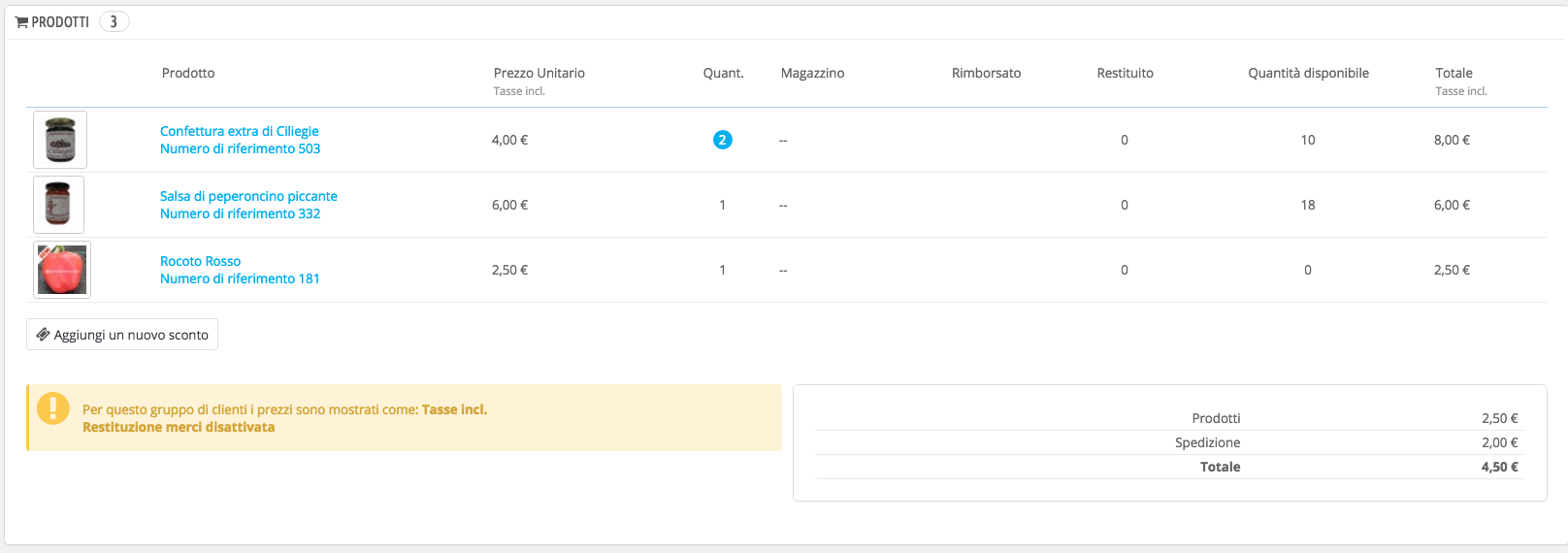Click the shopping cart icon beside PRODOTTI
This screenshot has width=1568, height=553.
(x=21, y=22)
